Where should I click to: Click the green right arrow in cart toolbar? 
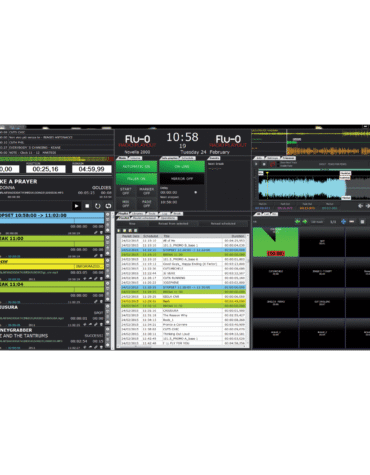[x=304, y=221]
